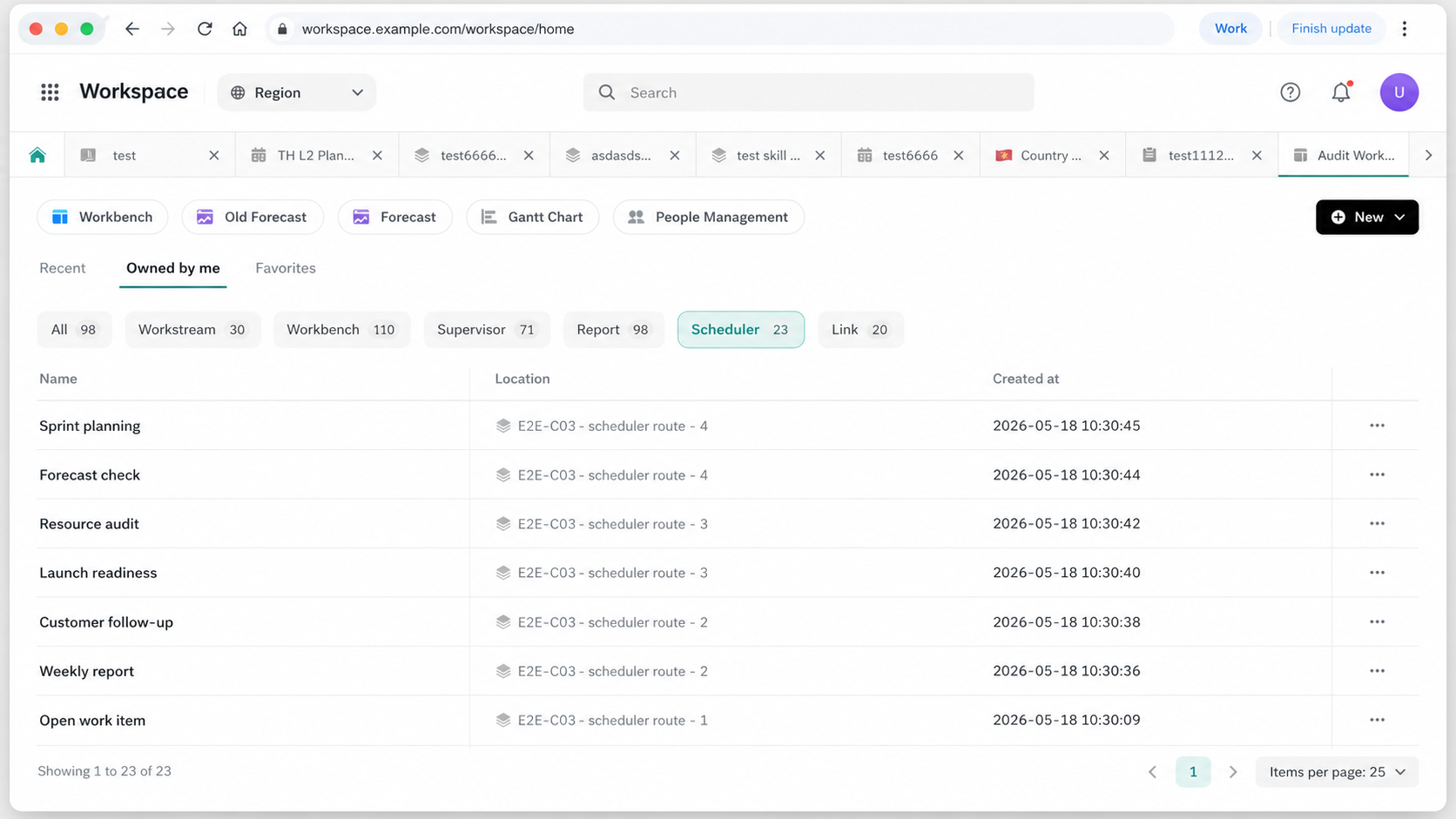Close the 'asdasds...' tab
The width and height of the screenshot is (1456, 819).
click(675, 155)
